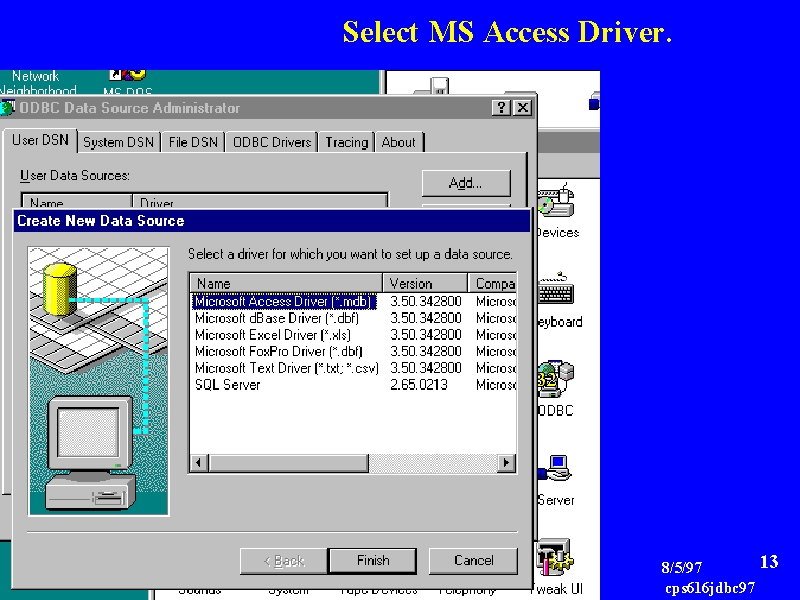Click the left arrow of the driver list scrollbar
Screen dimensions: 800x600
tap(198, 463)
